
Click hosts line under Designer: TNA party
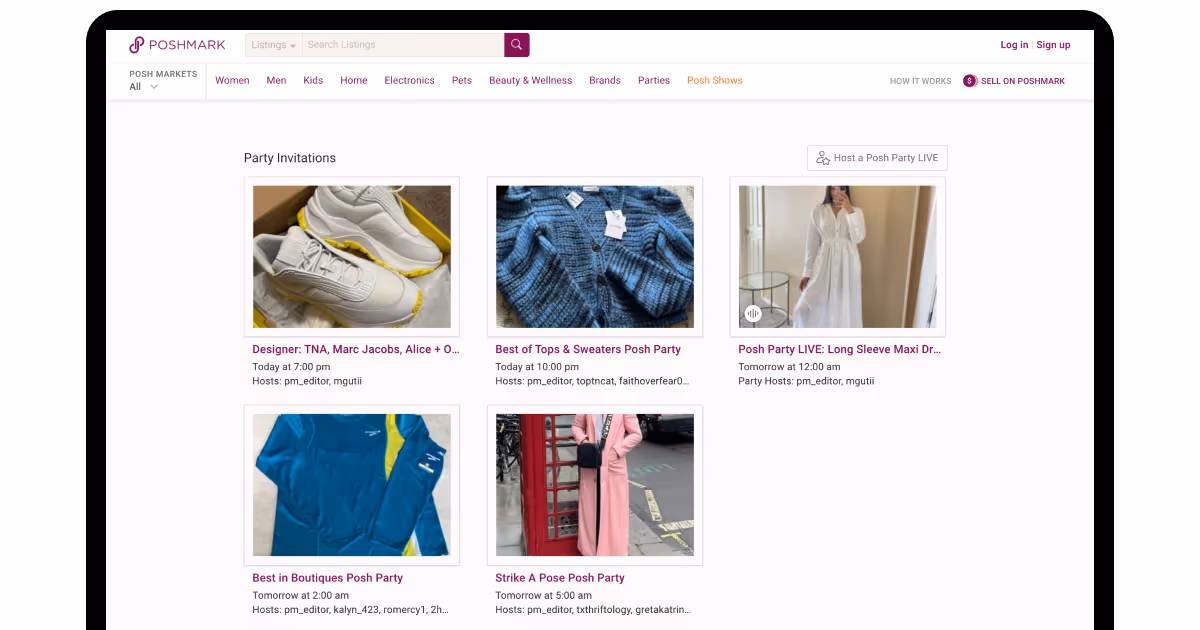307,381
